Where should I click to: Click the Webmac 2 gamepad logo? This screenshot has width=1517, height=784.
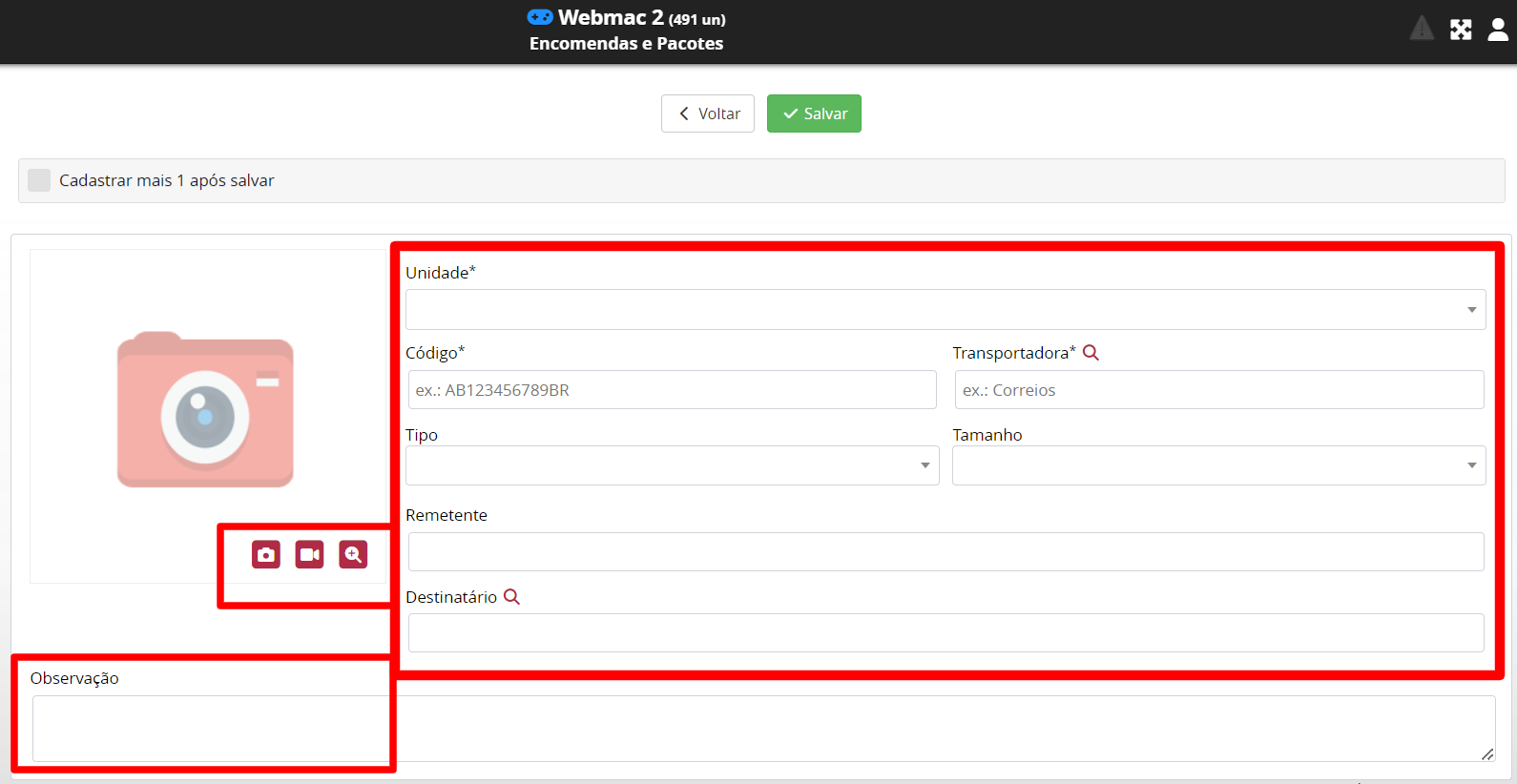pyautogui.click(x=540, y=17)
